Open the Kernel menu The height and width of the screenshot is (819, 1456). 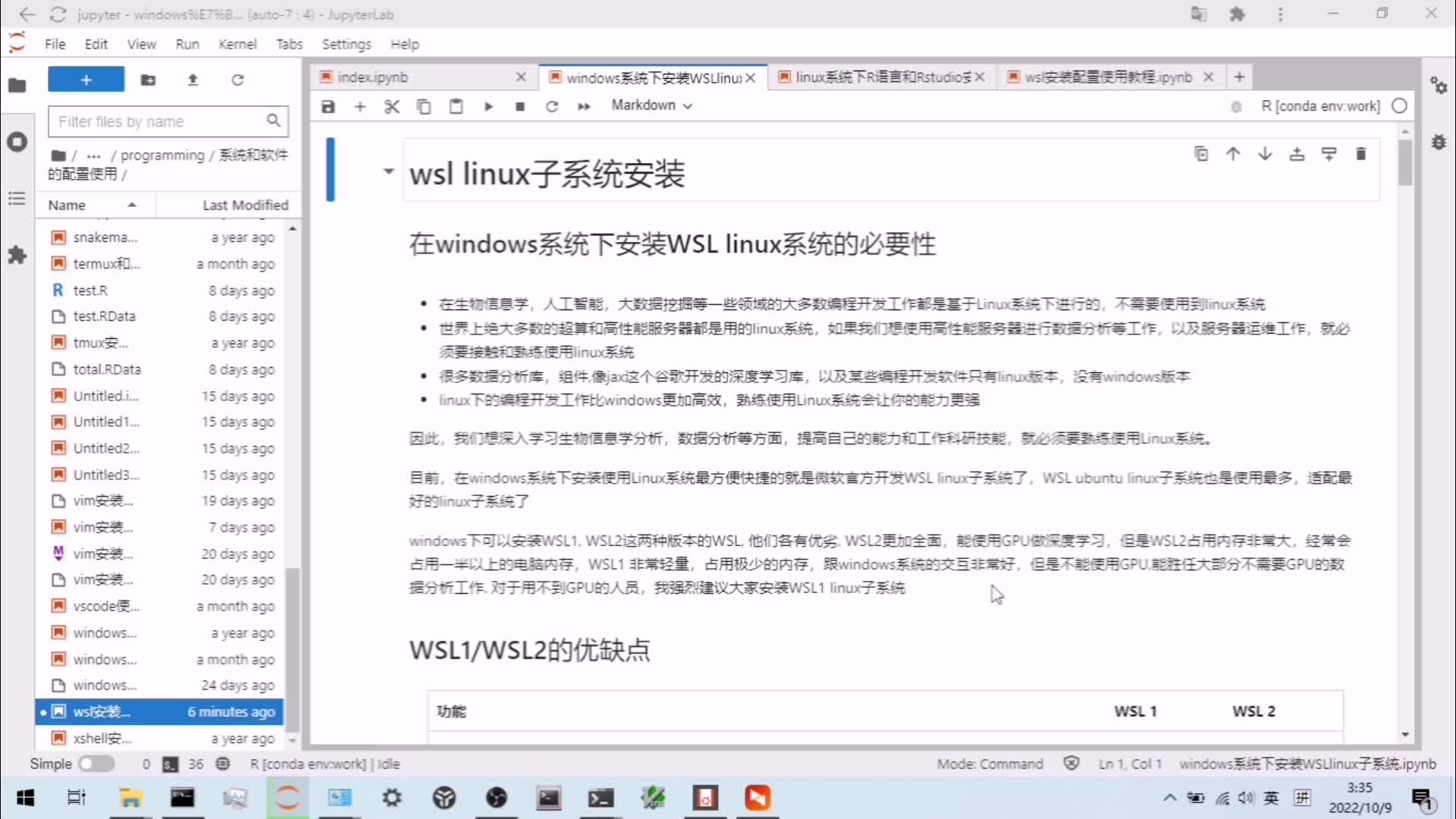tap(238, 44)
